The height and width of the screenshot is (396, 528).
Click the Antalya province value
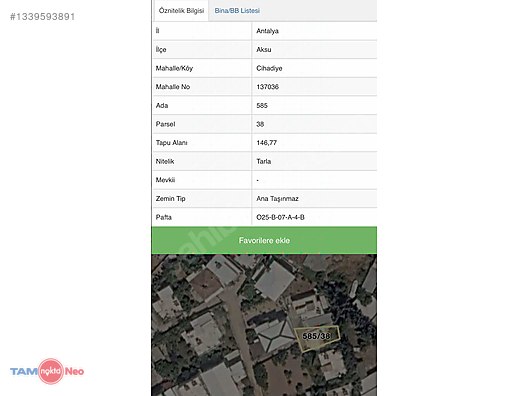267,31
